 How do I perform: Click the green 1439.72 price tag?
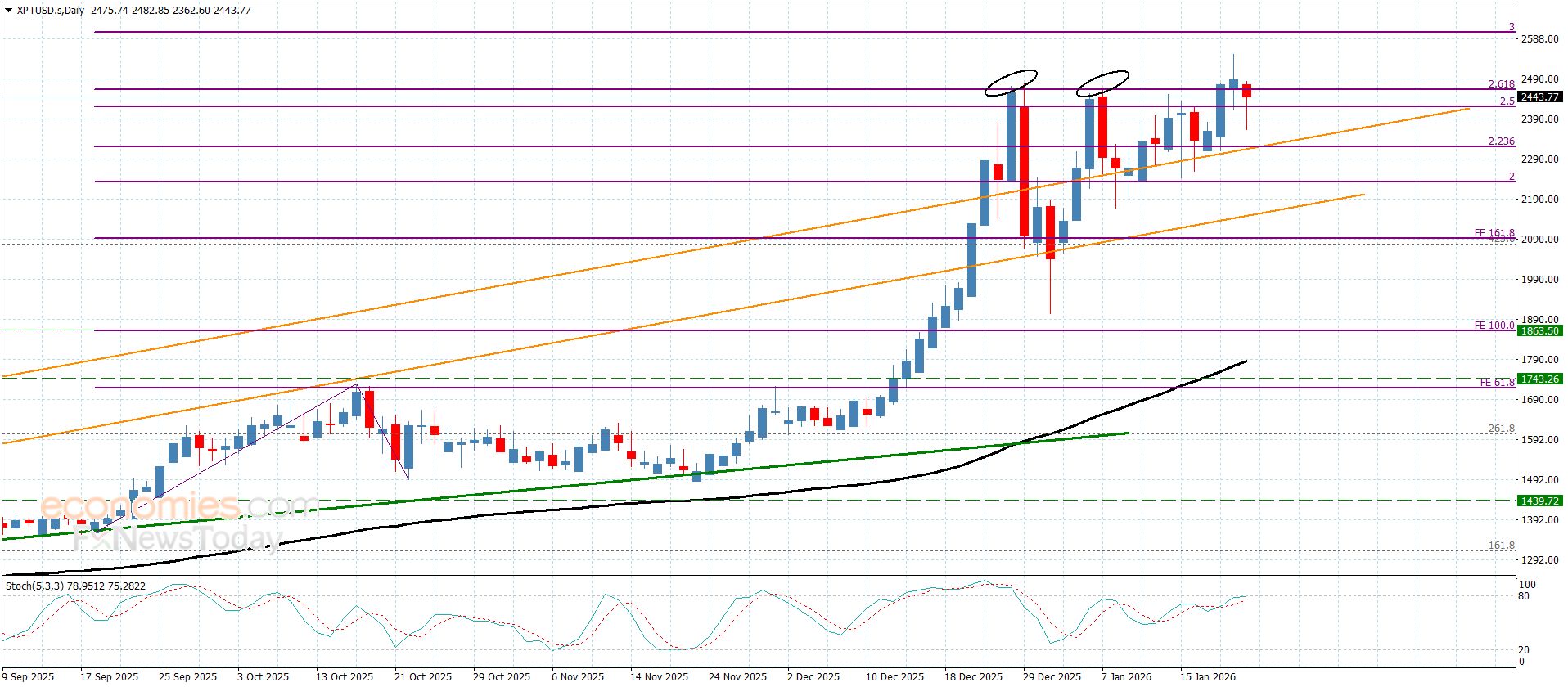point(1539,500)
